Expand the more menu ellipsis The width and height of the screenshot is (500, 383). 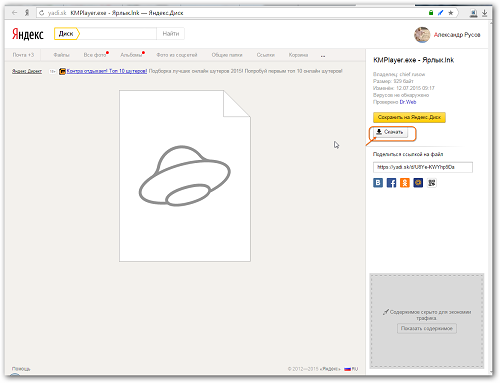point(323,56)
